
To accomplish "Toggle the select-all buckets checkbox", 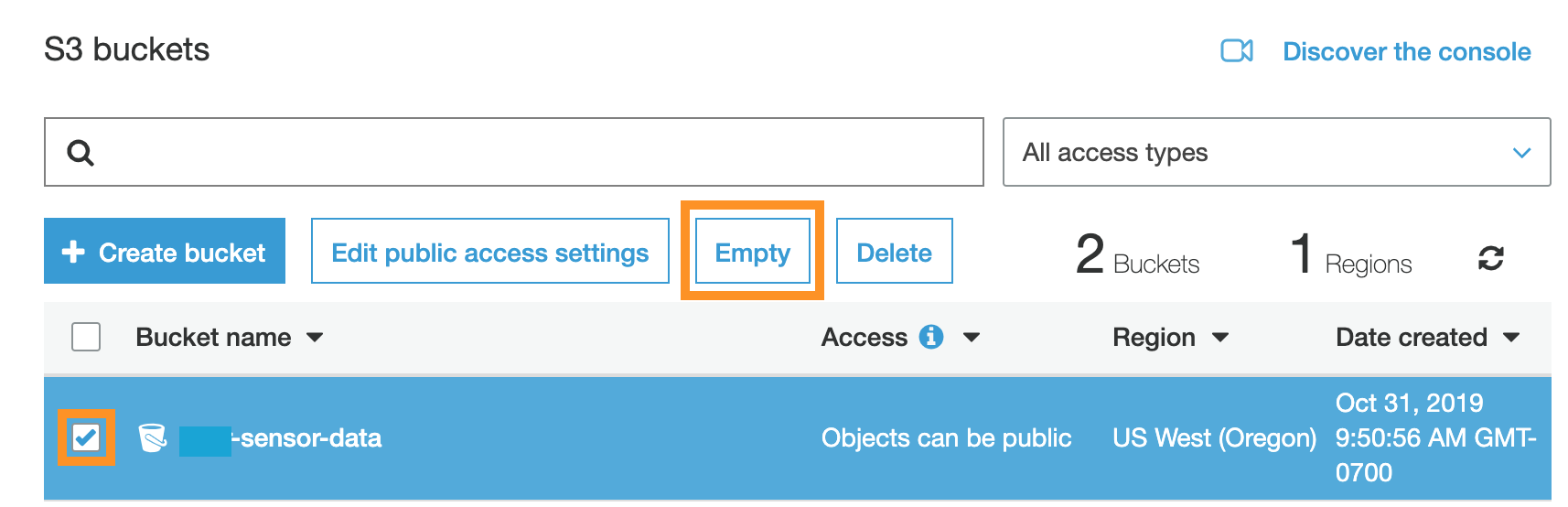I will 86,337.
